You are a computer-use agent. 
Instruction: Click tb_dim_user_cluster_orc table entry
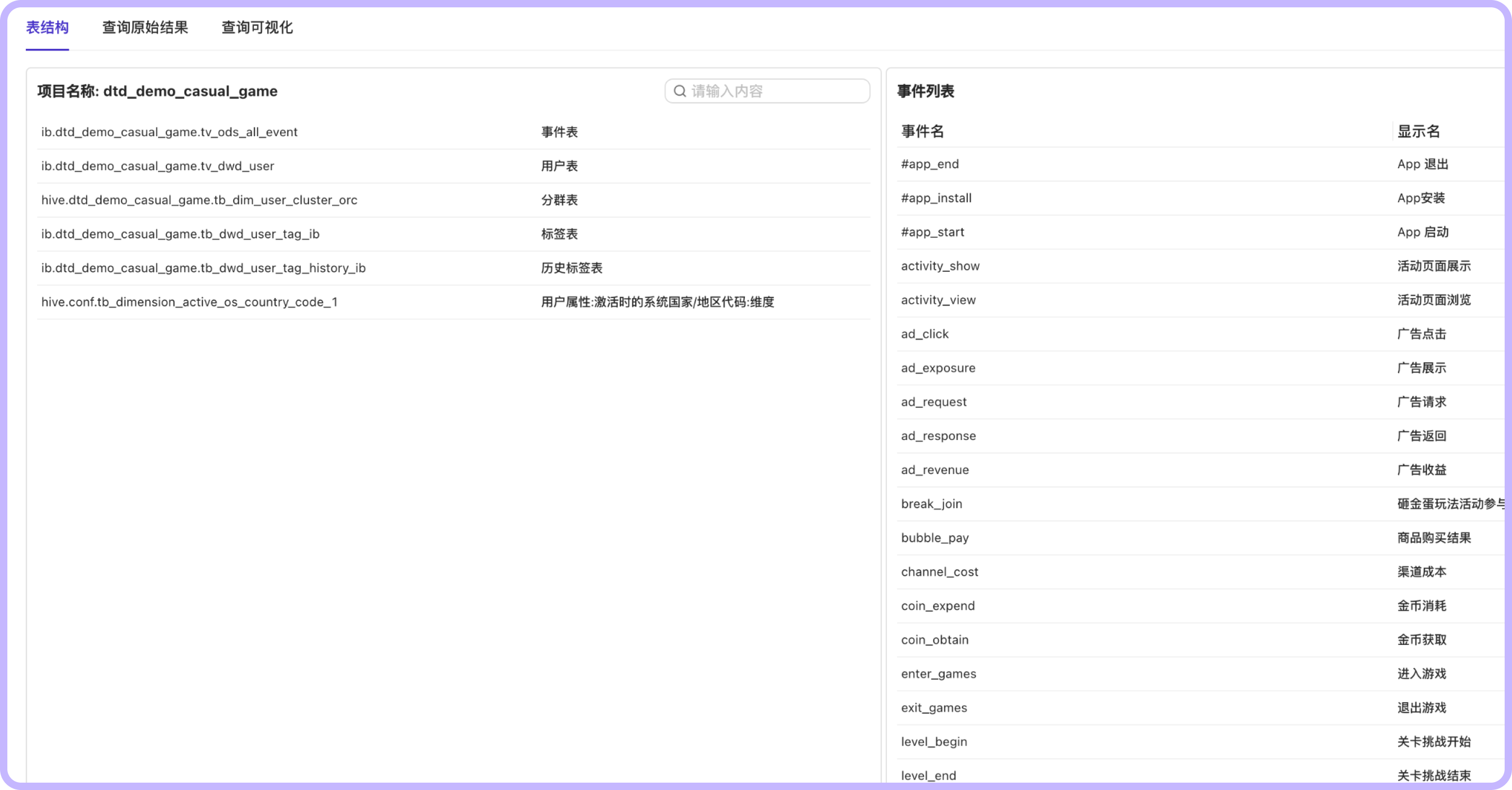199,200
